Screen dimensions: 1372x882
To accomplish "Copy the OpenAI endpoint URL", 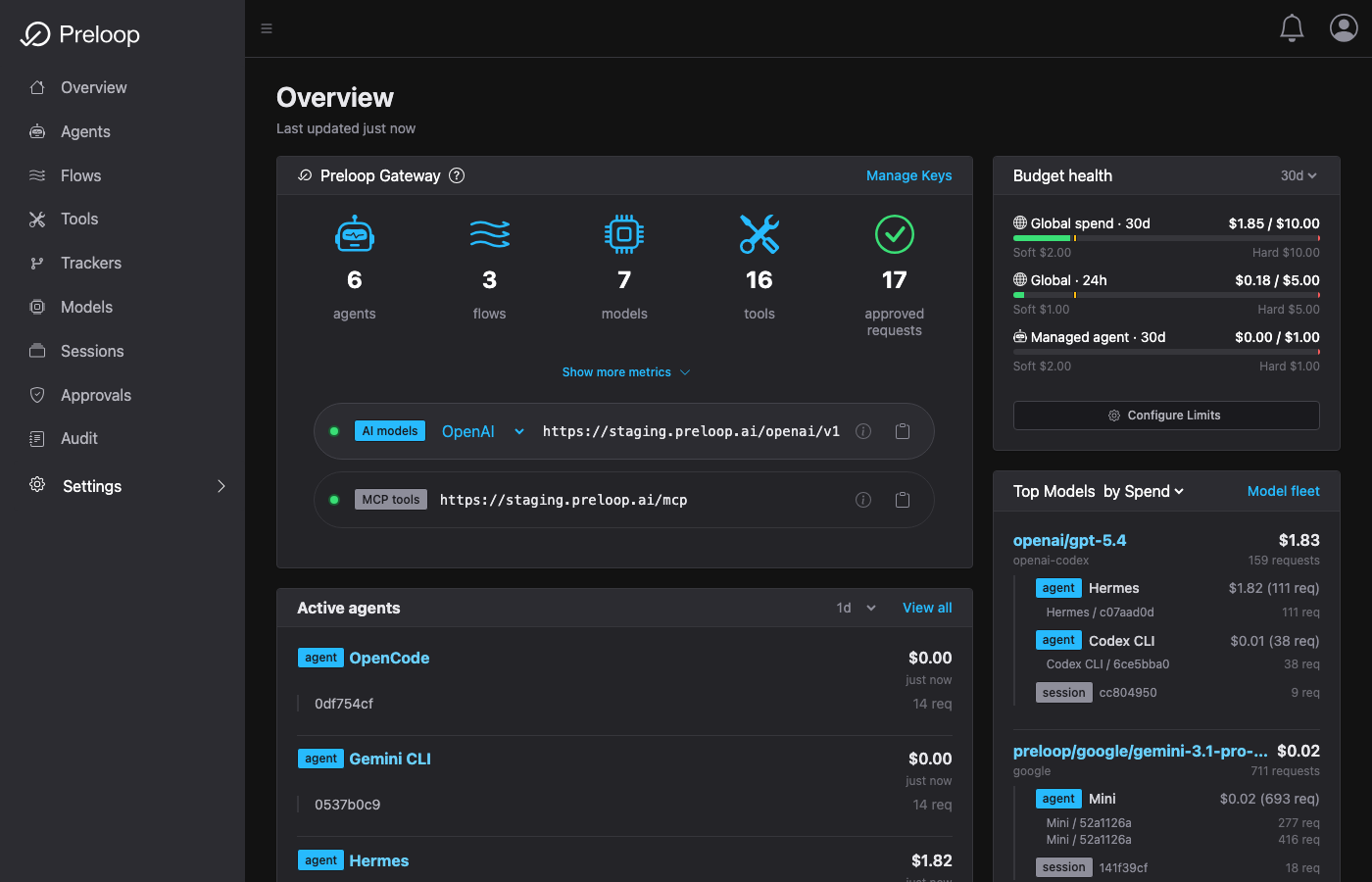I will (x=903, y=431).
